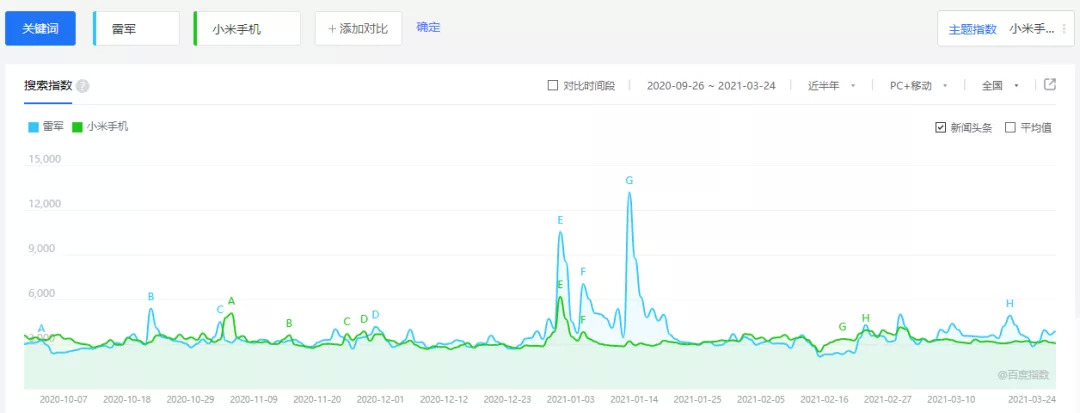Toggle the 雷军 blue legend swatch
The height and width of the screenshot is (413, 1080).
point(34,127)
